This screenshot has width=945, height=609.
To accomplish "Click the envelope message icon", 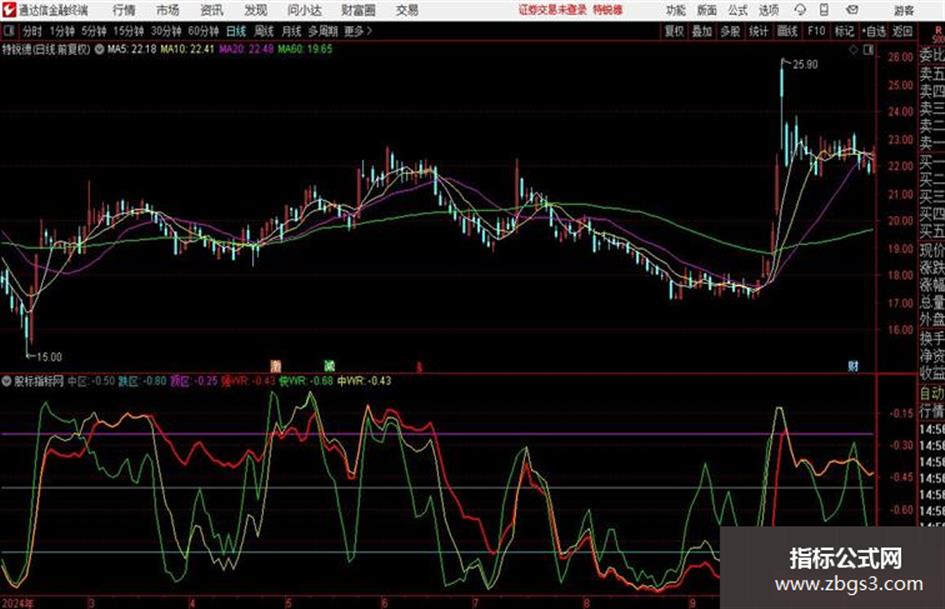I will (852, 10).
